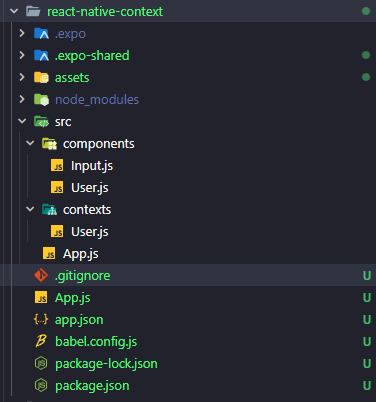Select the src folder name
The height and width of the screenshot is (402, 376).
click(63, 122)
